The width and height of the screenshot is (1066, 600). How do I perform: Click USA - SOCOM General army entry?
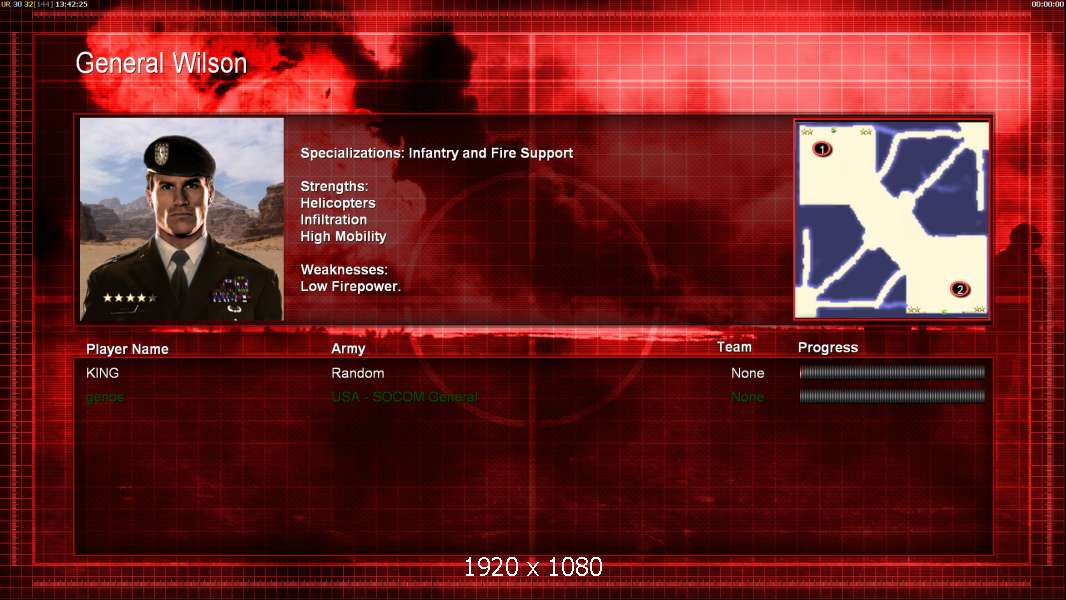pos(405,397)
